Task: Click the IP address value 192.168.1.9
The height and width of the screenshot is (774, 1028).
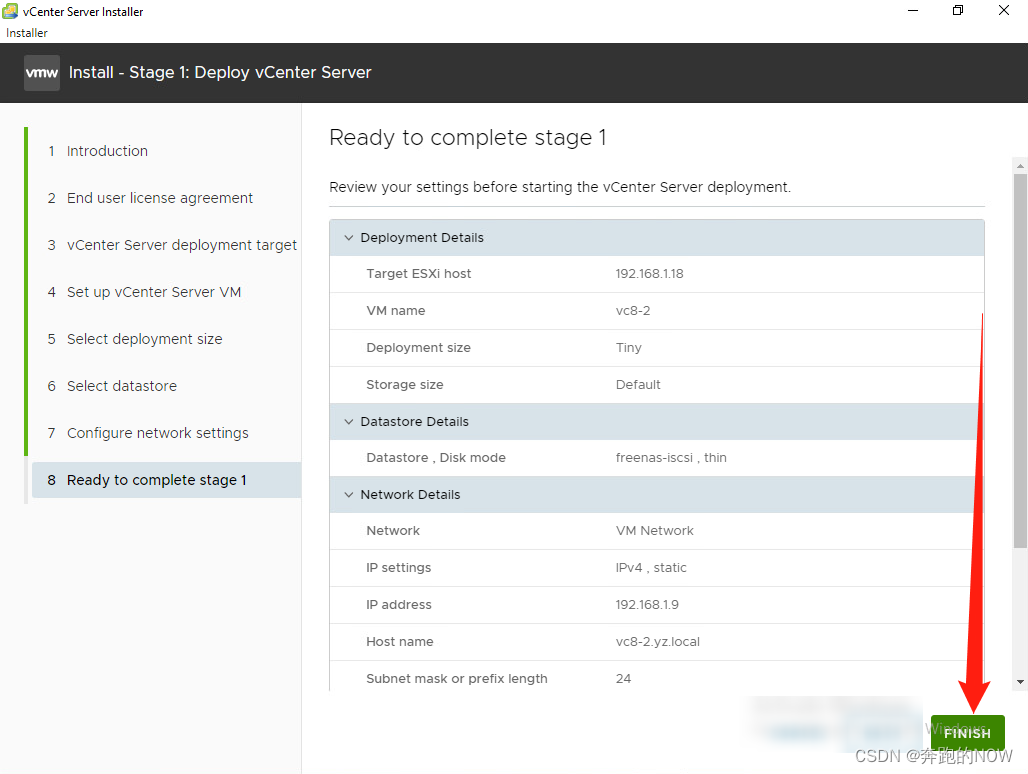Action: pos(646,605)
